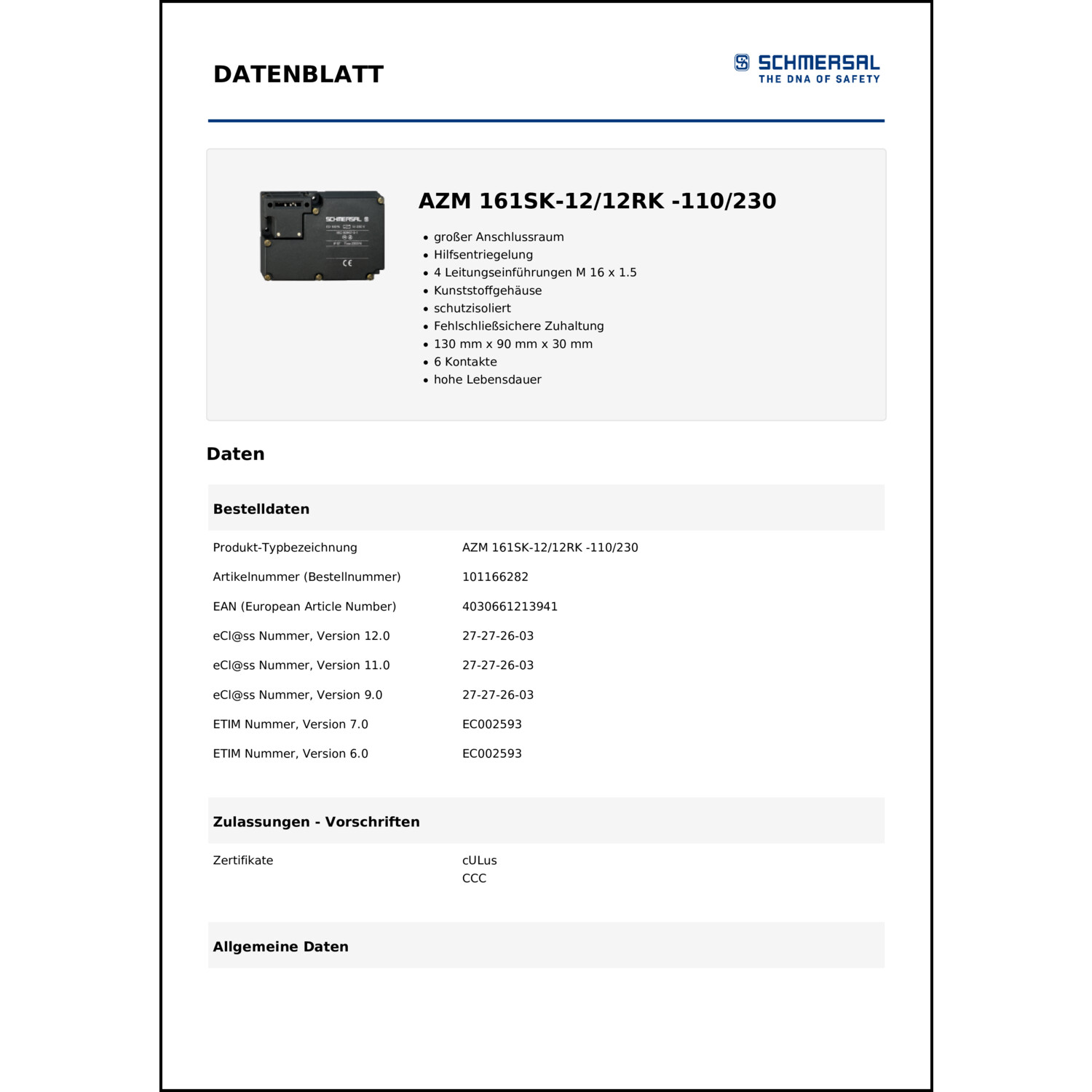Click the 'EAN (European Article Number)' label

tap(305, 606)
